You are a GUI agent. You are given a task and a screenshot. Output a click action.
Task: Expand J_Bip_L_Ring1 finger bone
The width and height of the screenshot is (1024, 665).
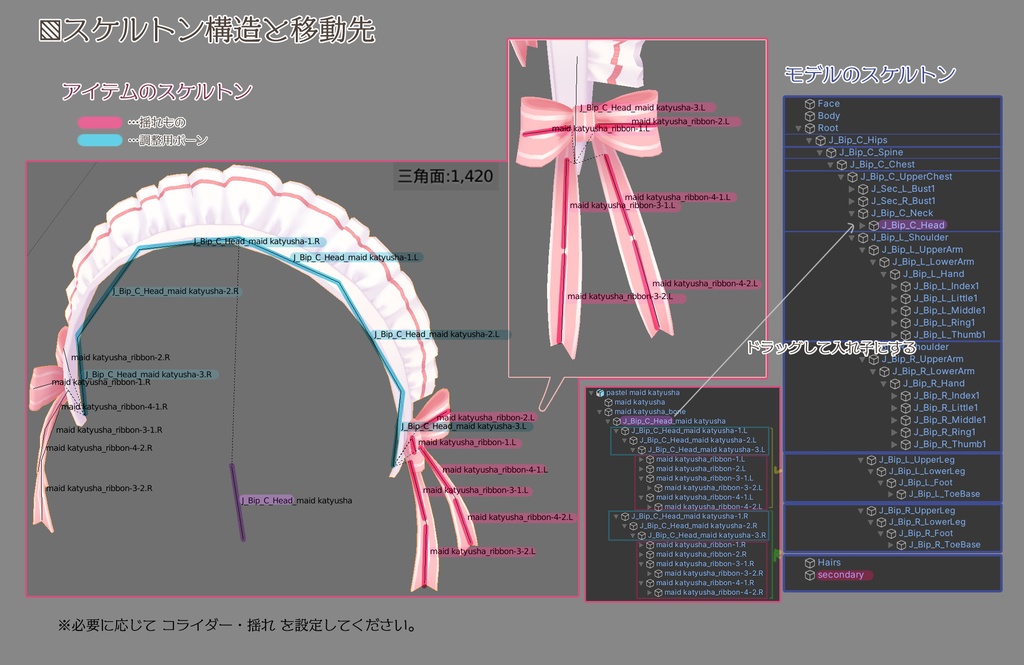coord(895,323)
